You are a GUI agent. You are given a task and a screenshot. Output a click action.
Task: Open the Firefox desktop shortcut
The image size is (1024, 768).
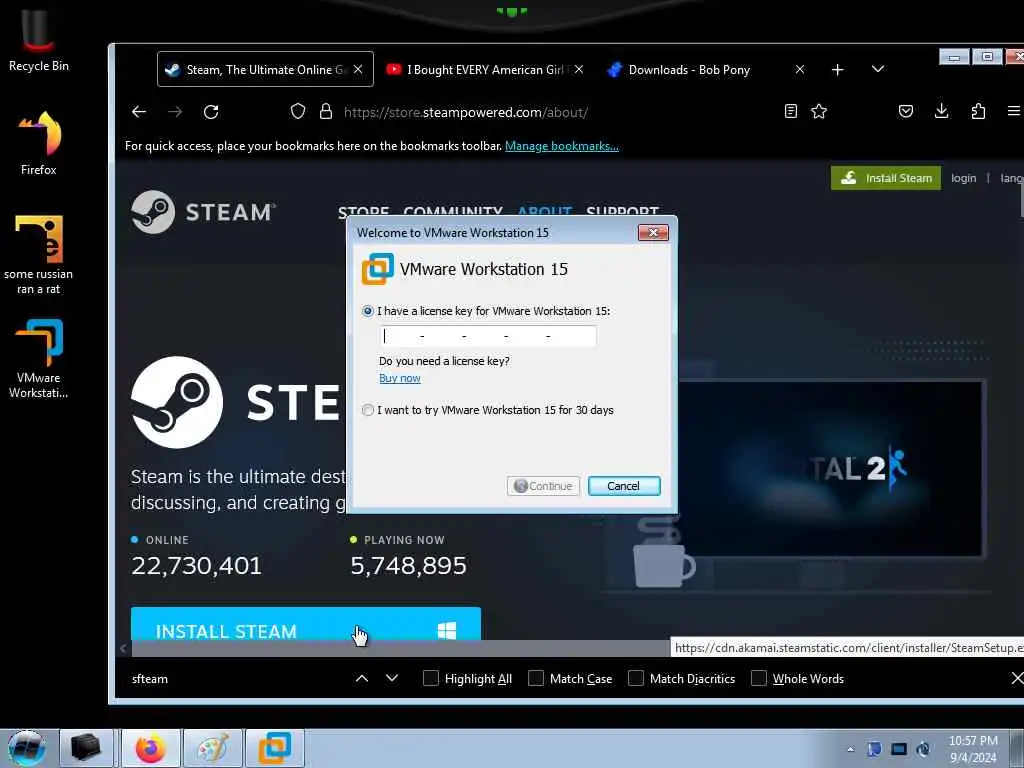pyautogui.click(x=39, y=144)
